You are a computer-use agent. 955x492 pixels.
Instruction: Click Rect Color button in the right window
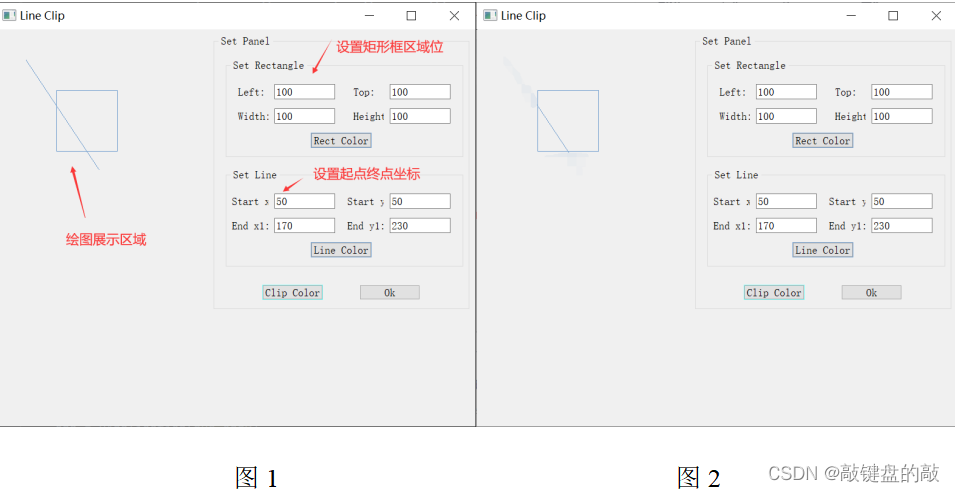pos(823,141)
